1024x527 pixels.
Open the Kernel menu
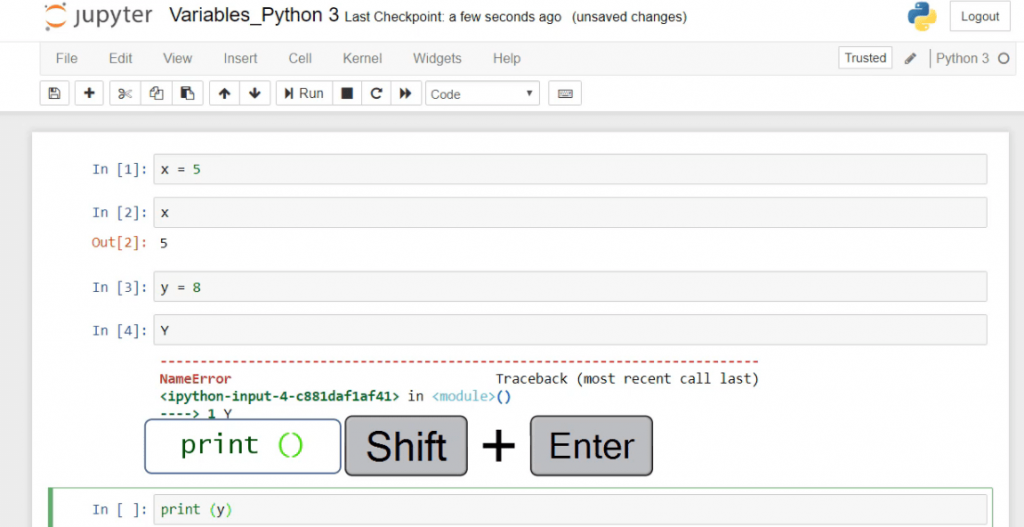coord(362,58)
